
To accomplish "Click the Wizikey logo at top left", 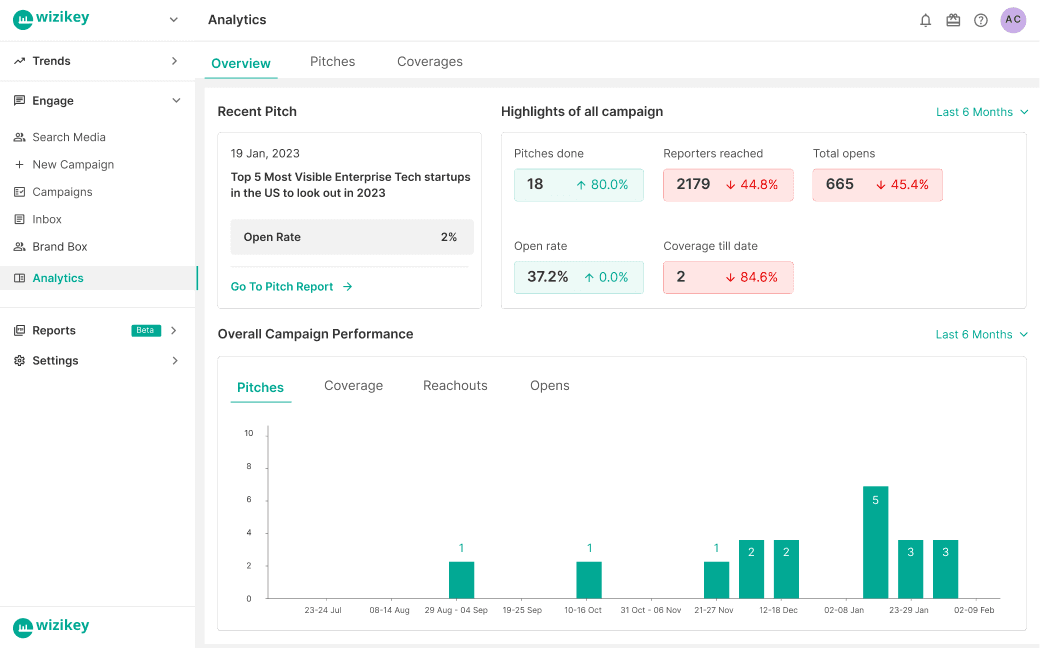I will click(x=51, y=19).
